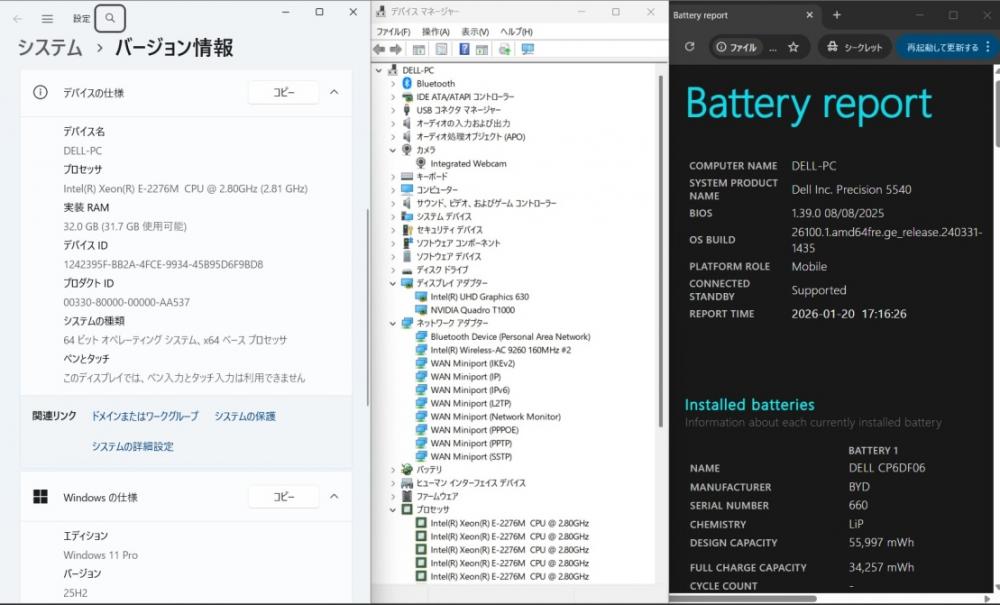Reload the Battery report page

tap(689, 47)
